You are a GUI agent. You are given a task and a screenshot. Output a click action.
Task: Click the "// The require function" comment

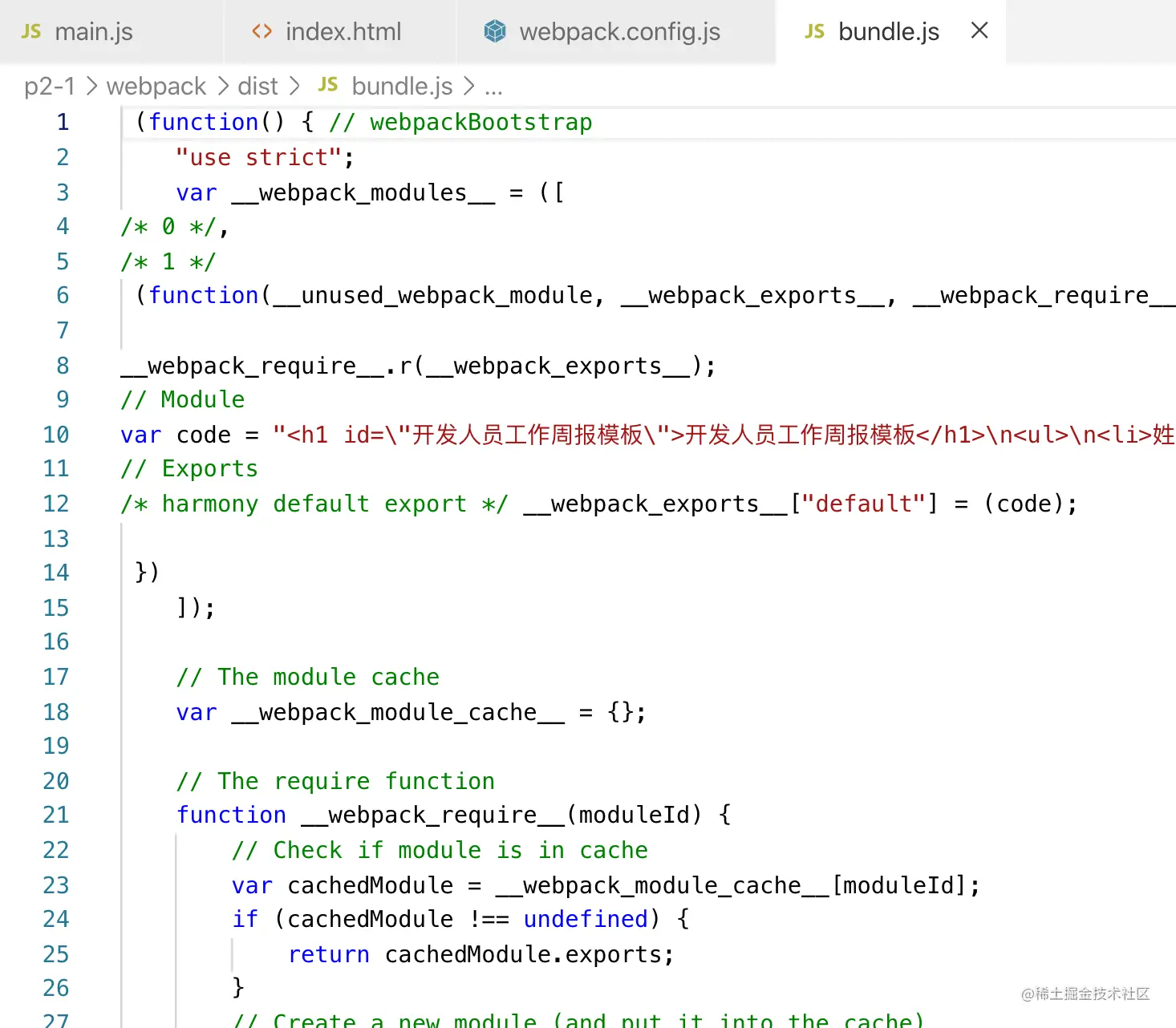[335, 781]
